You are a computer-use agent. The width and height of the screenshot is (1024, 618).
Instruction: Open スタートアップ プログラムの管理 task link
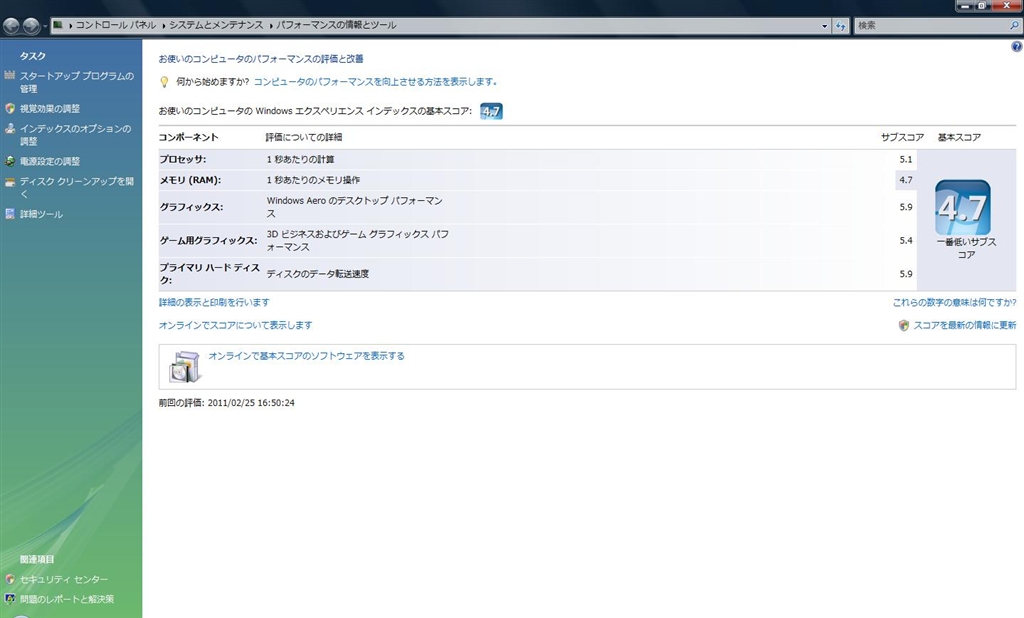76,82
